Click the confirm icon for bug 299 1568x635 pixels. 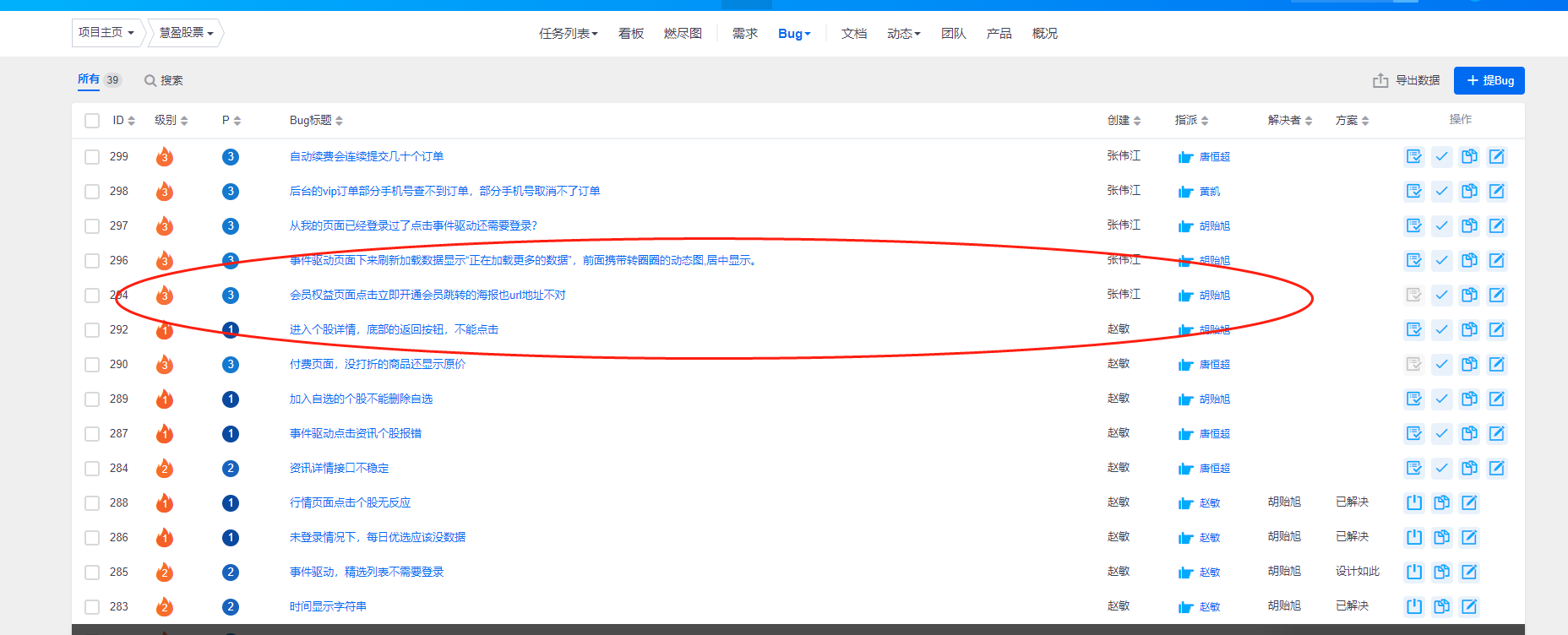tap(1413, 156)
